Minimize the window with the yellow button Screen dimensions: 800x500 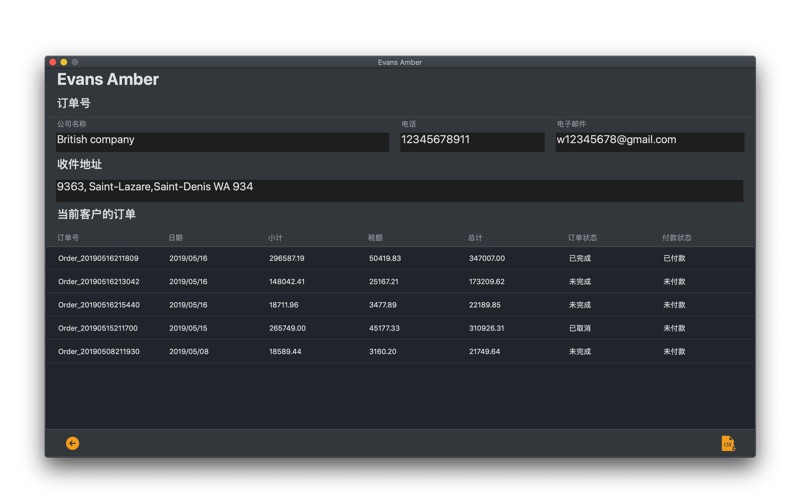coord(64,62)
